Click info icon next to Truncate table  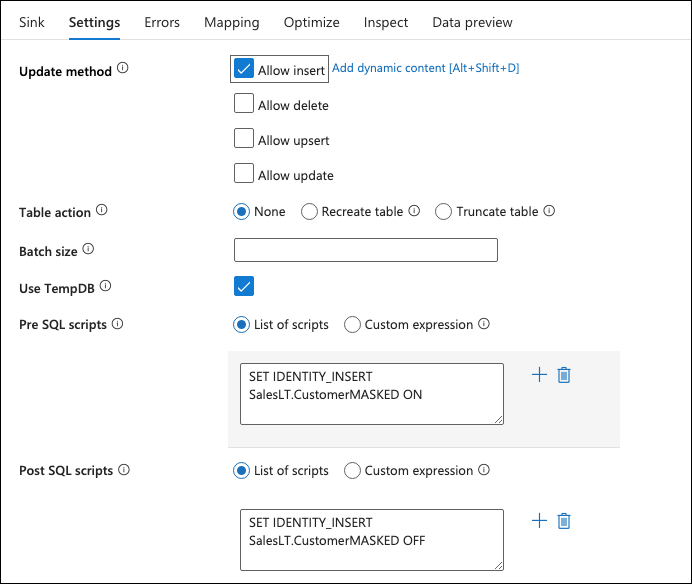point(549,211)
